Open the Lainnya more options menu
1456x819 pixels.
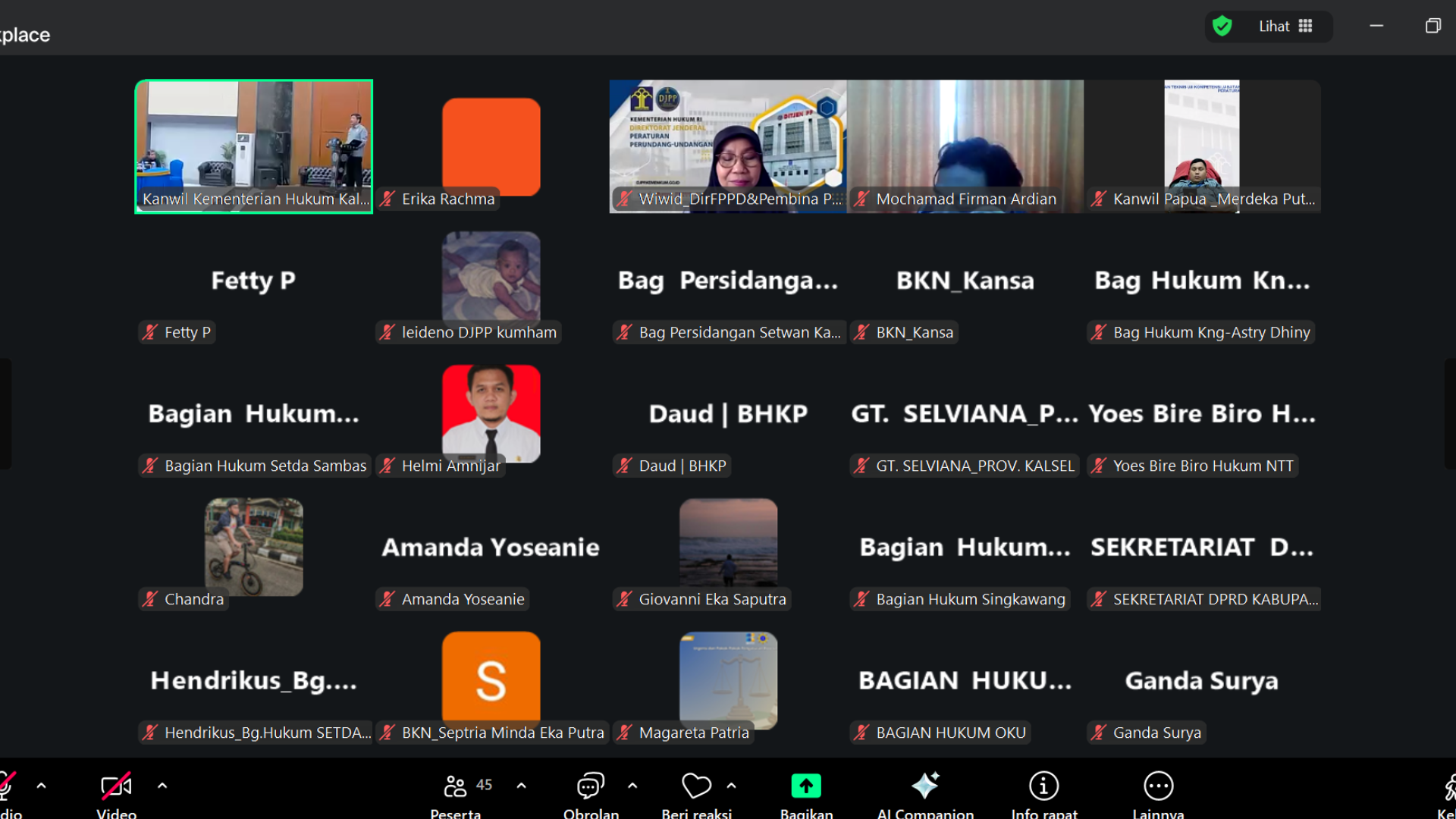[x=1158, y=786]
